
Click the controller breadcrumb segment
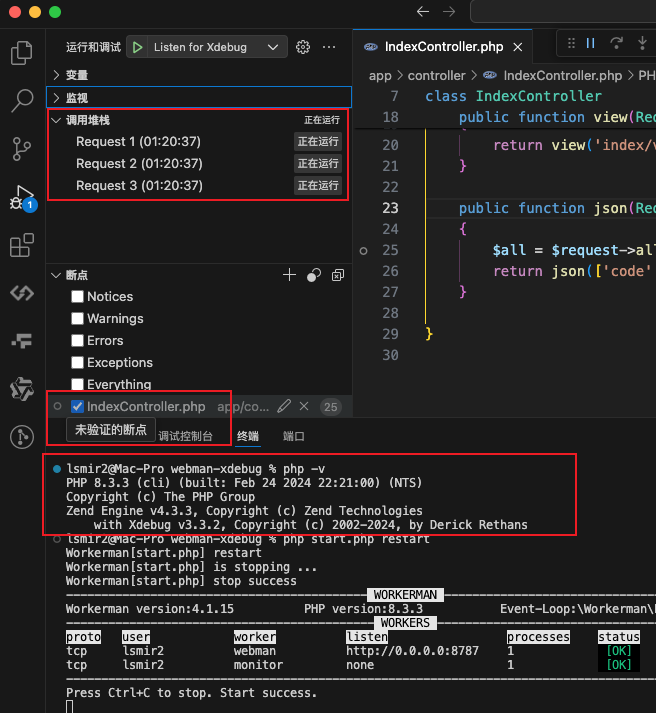(x=436, y=75)
